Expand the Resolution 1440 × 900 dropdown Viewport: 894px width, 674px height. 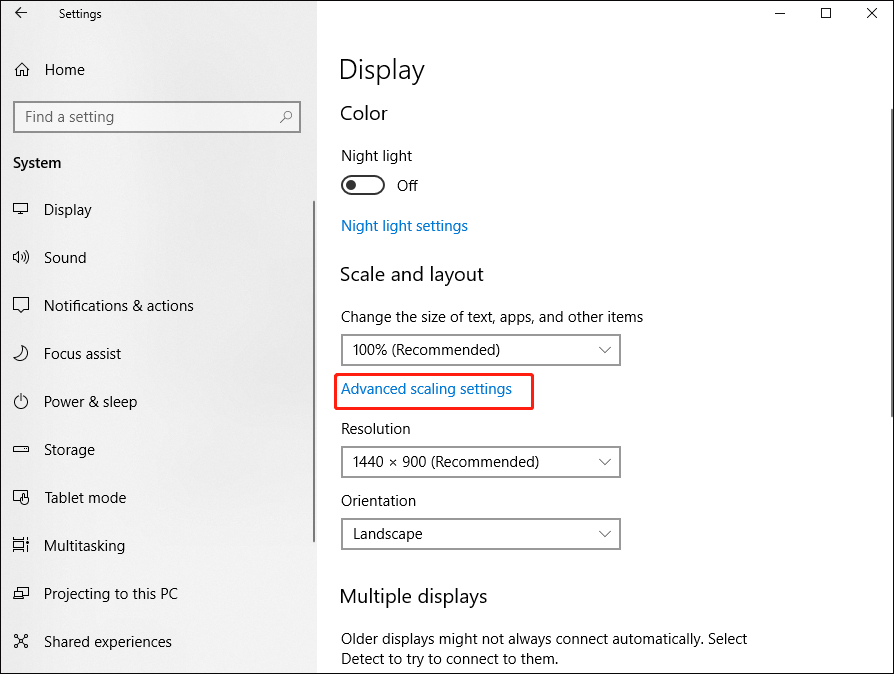481,462
